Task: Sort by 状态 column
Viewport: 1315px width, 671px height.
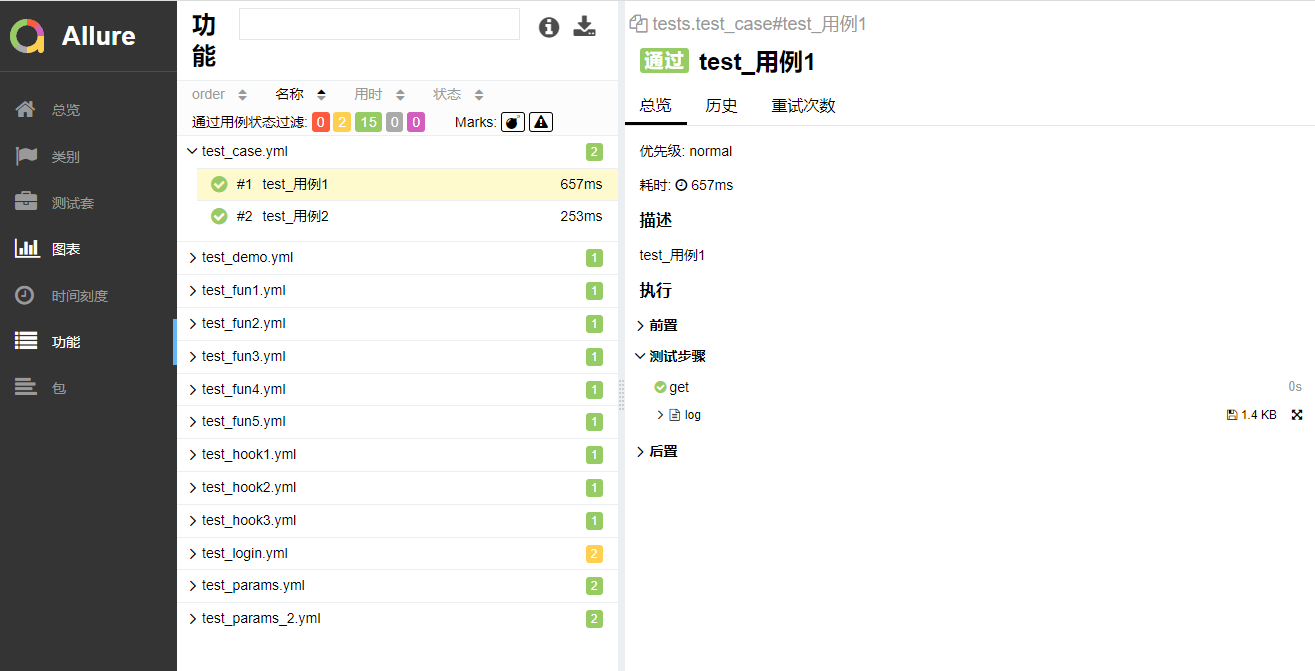Action: 459,94
